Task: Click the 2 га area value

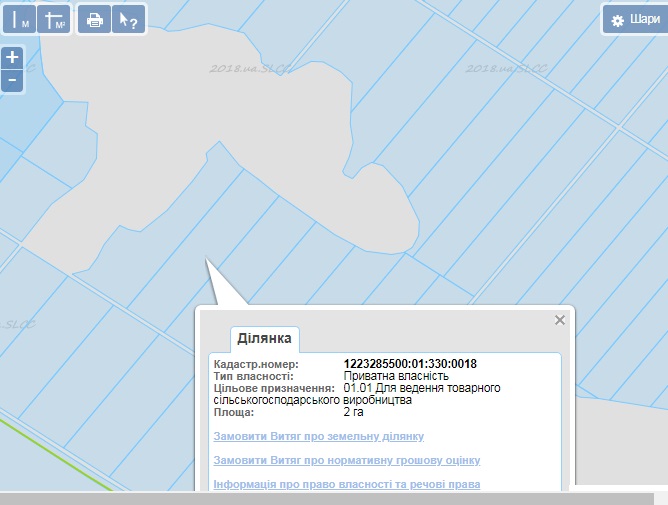Action: pos(353,412)
